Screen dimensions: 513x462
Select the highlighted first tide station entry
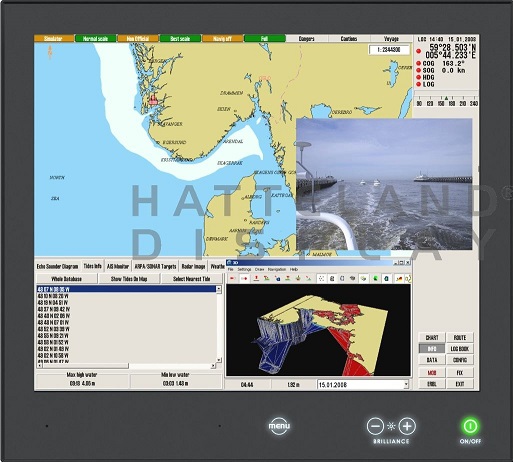126,289
